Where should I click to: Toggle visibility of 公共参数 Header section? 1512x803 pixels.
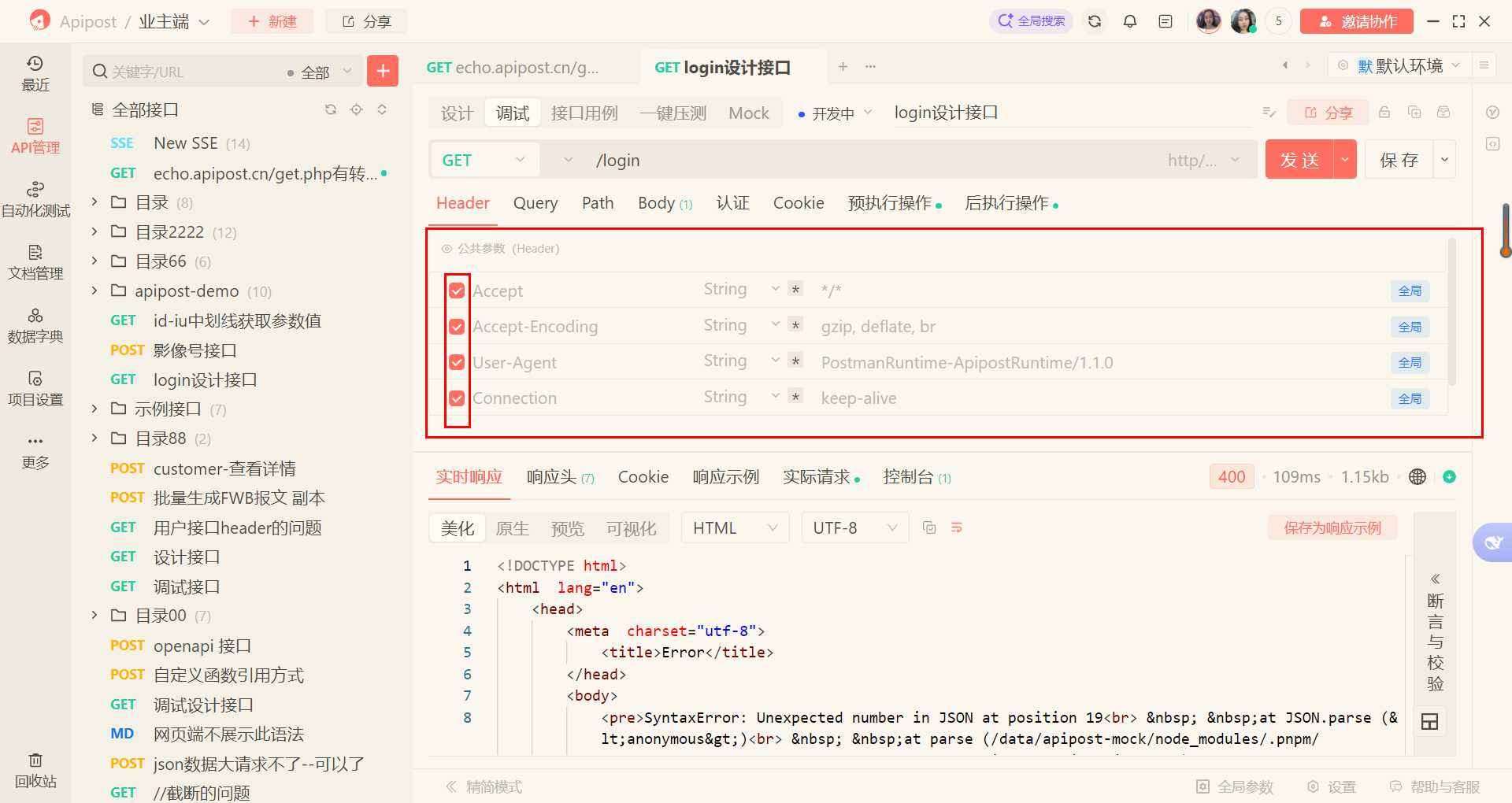(x=447, y=249)
